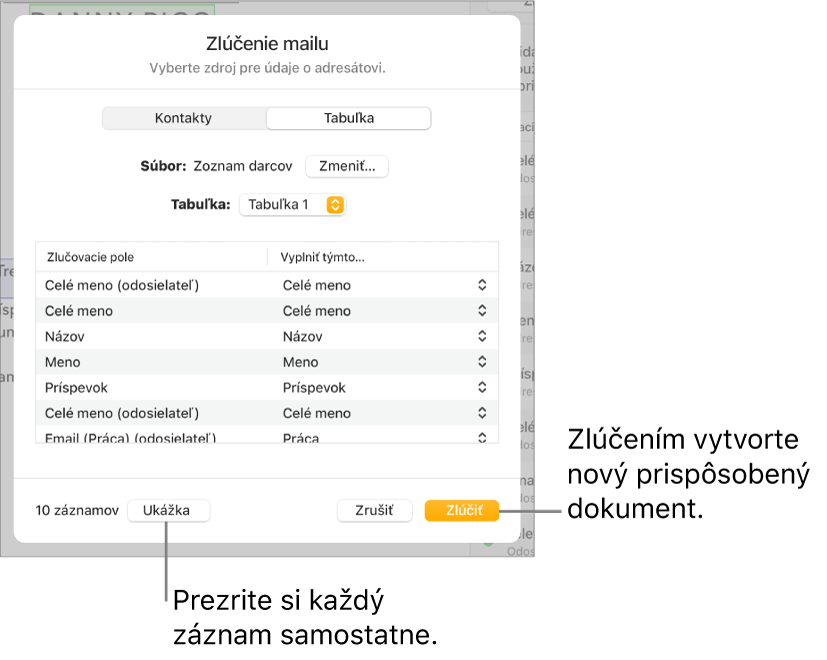
Task: Select the Tabuľka tab
Action: tap(349, 118)
